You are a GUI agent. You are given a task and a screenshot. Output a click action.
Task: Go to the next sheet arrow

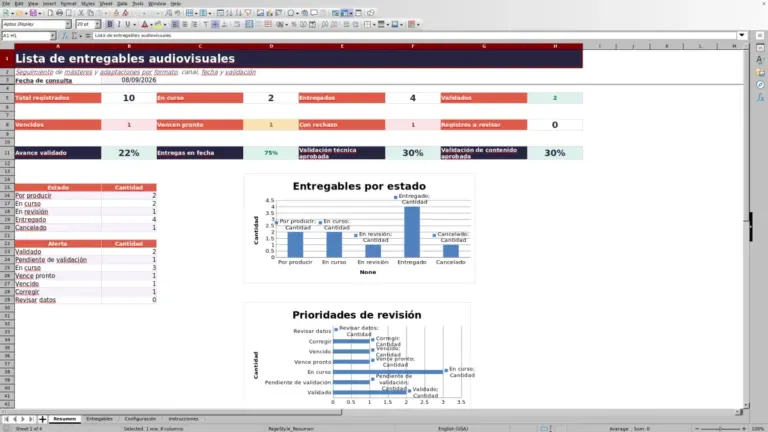(23, 419)
